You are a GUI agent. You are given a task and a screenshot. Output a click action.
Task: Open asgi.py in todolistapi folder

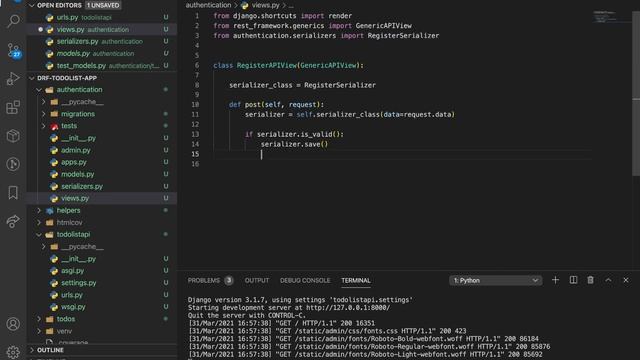[102, 271]
